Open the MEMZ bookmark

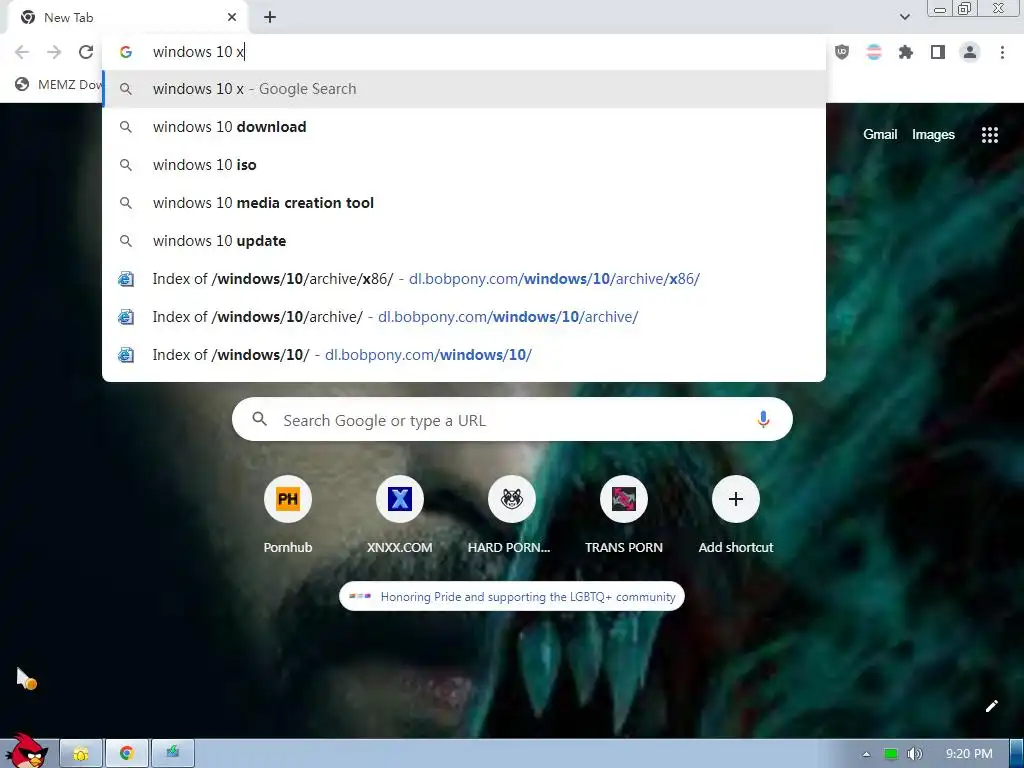[x=59, y=84]
